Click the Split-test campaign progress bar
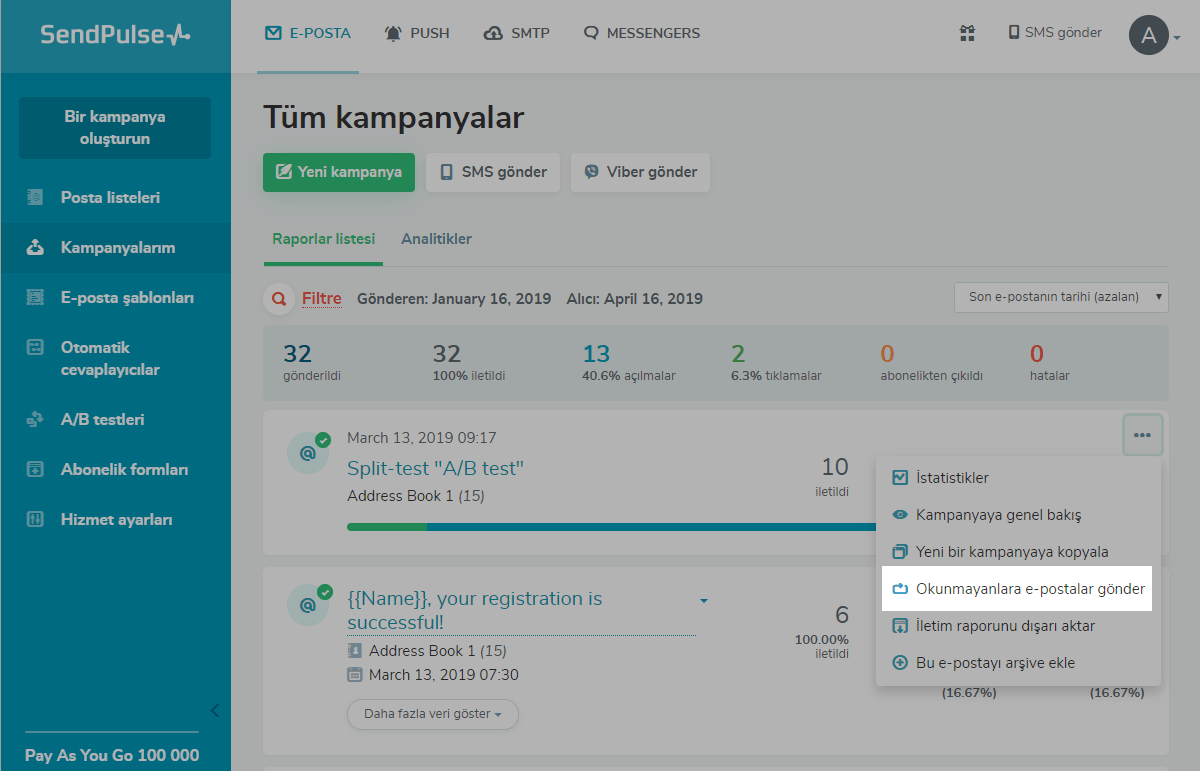This screenshot has height=771, width=1200. point(611,526)
